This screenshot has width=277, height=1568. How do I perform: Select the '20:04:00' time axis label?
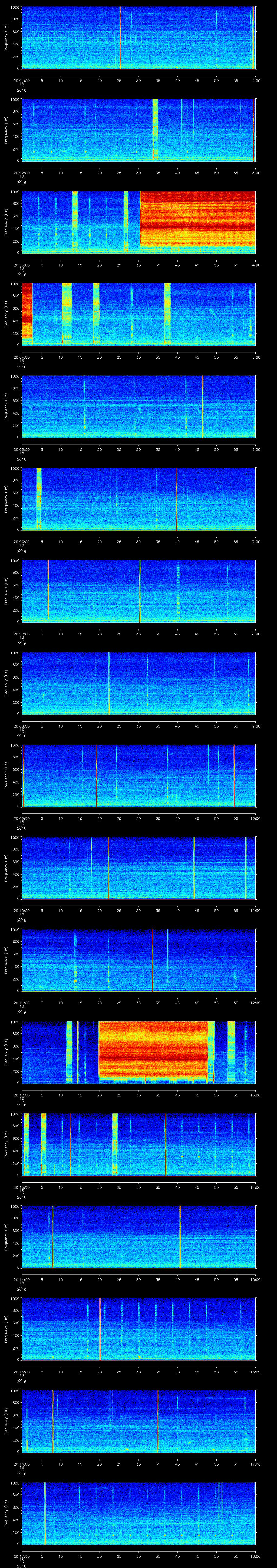tap(21, 357)
